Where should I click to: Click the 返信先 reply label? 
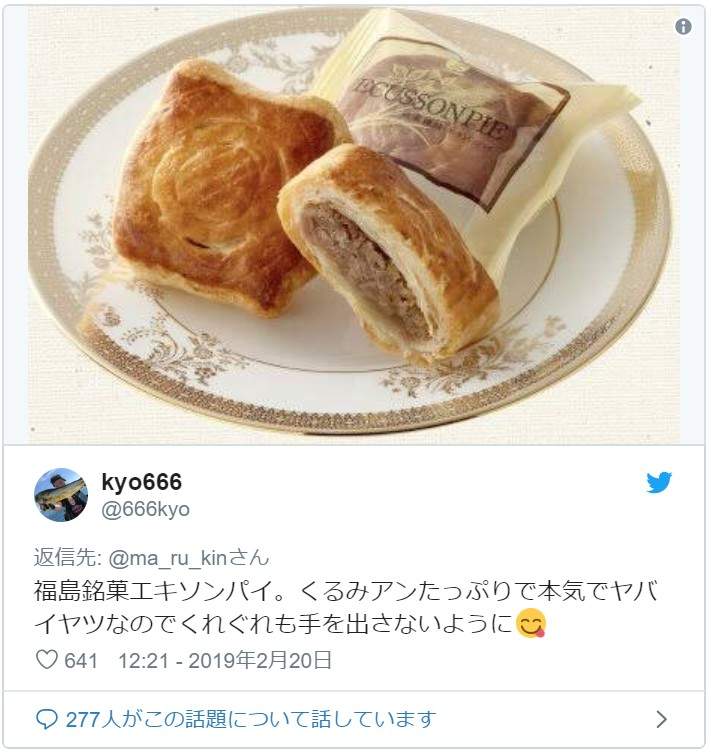click(x=66, y=558)
